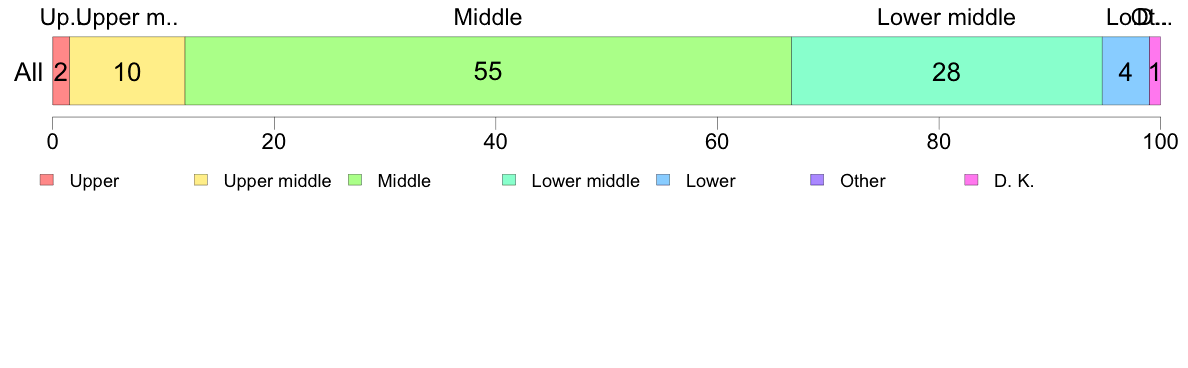Image resolution: width=1188 pixels, height=368 pixels.
Task: Click the green Middle legend swatch
Action: click(355, 180)
